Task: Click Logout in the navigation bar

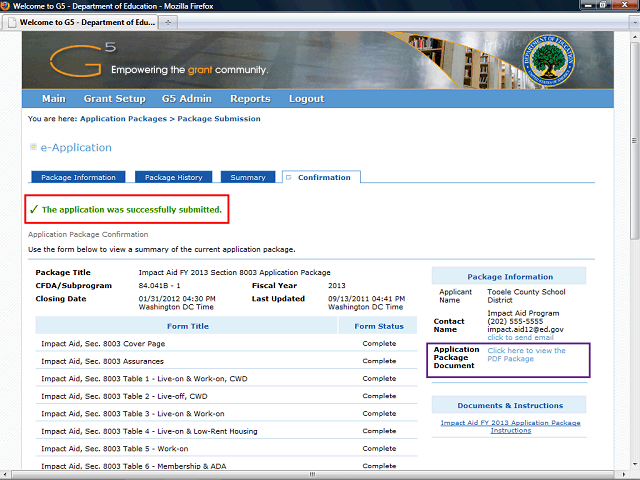Action: click(306, 99)
